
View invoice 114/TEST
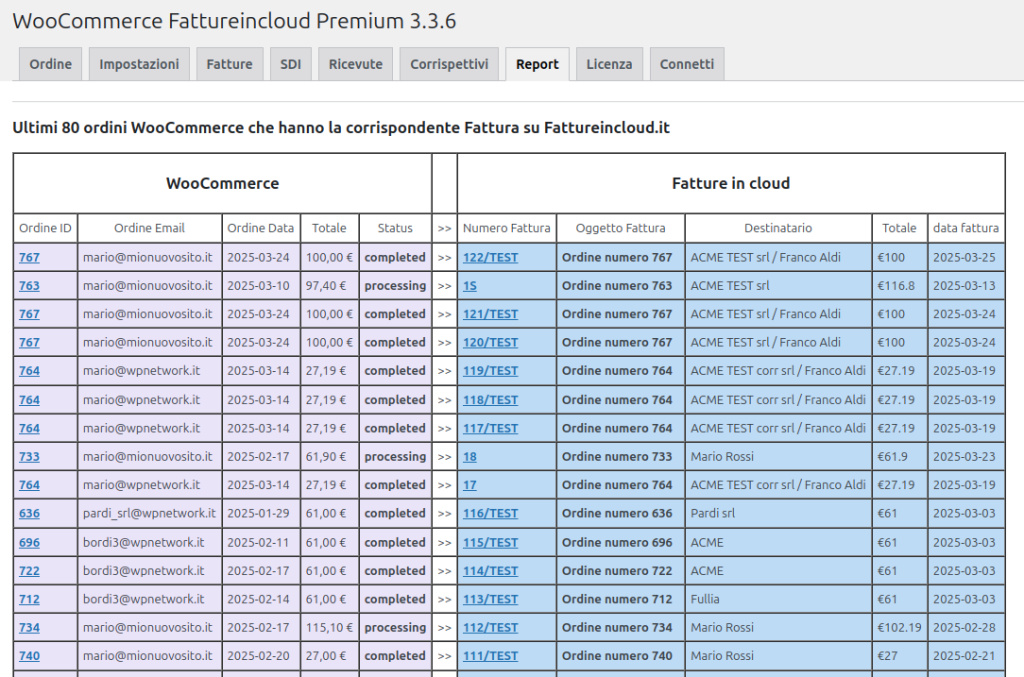490,571
